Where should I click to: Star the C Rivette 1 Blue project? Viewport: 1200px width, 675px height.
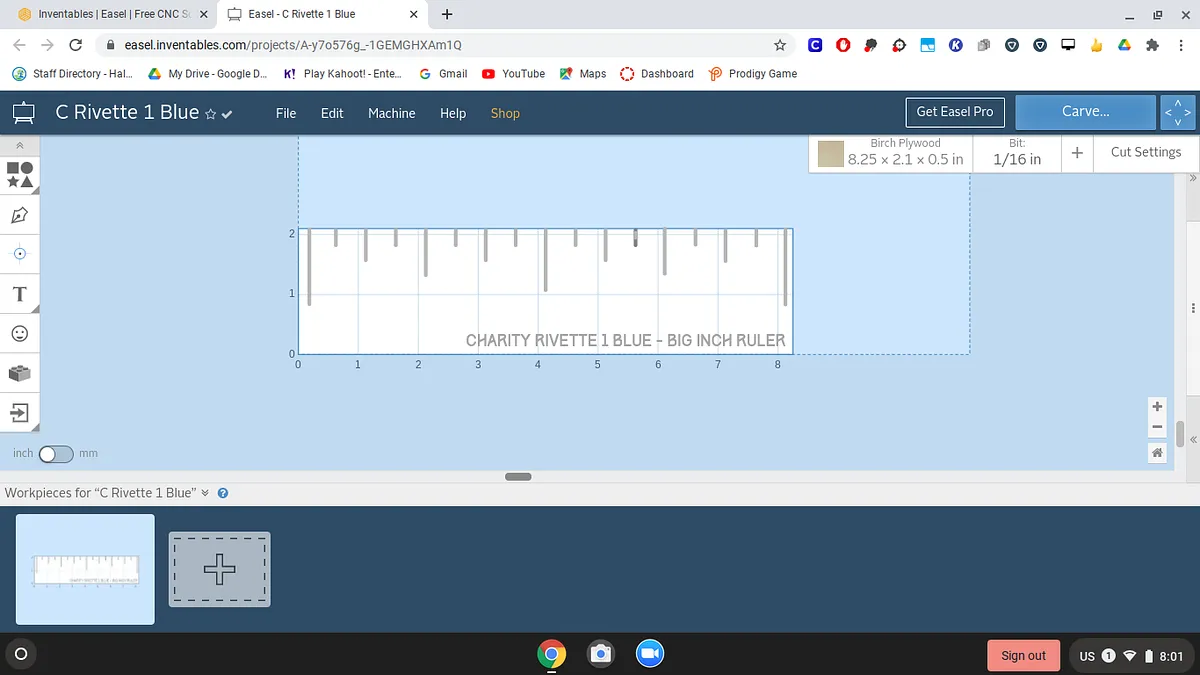pyautogui.click(x=210, y=114)
